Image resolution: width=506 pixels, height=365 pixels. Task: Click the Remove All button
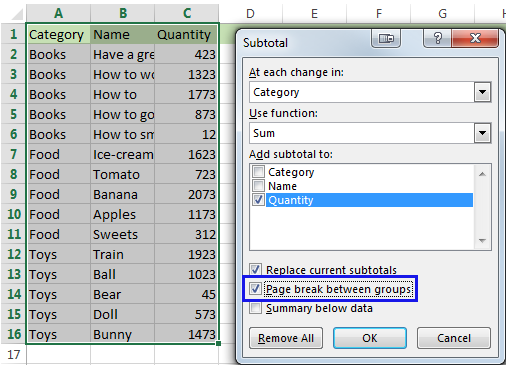(286, 338)
